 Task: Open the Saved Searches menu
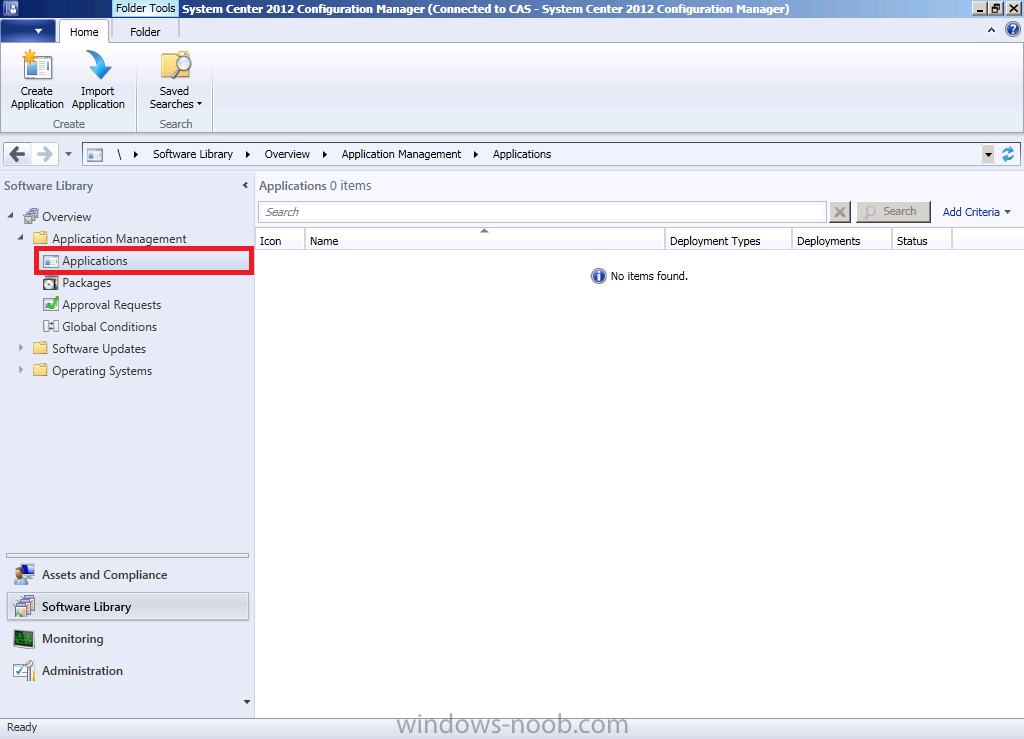click(x=175, y=80)
